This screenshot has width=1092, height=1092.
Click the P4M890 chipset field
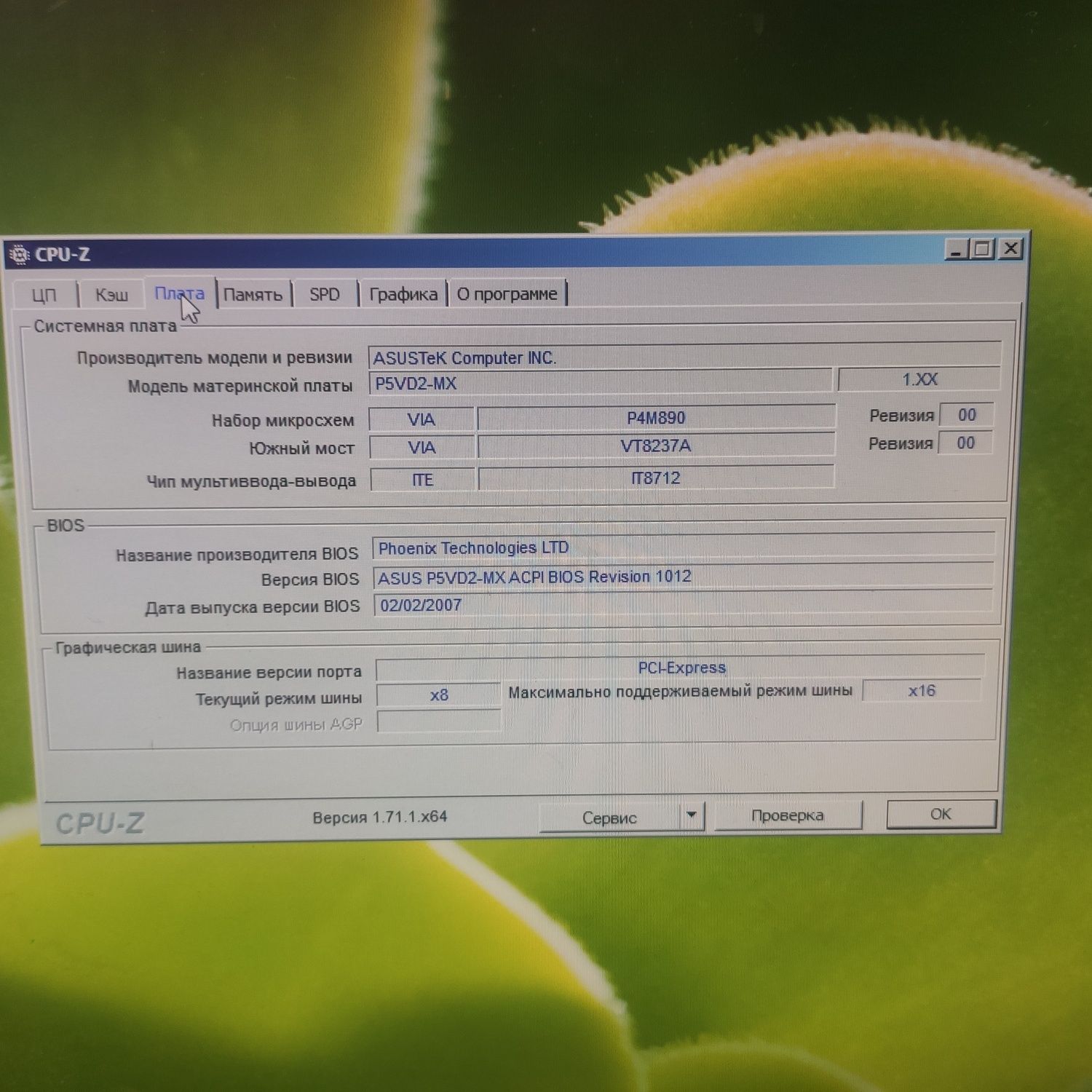656,418
